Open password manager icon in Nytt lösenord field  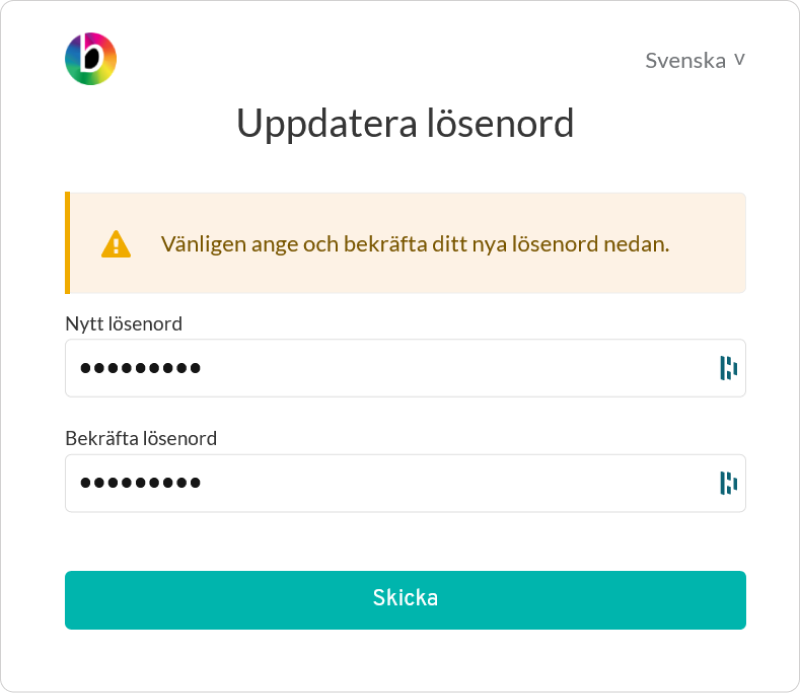pos(728,368)
